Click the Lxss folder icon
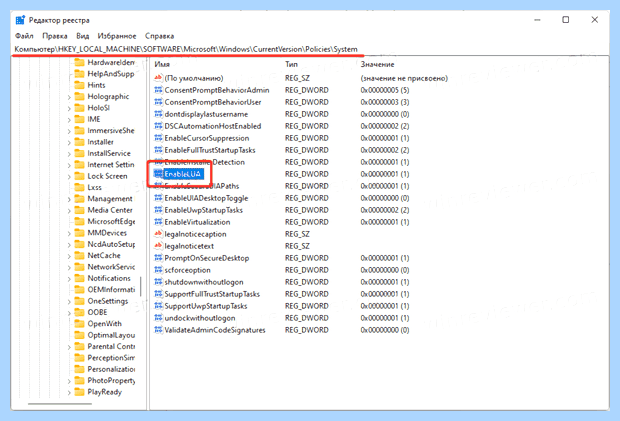The image size is (620, 421). tap(79, 187)
